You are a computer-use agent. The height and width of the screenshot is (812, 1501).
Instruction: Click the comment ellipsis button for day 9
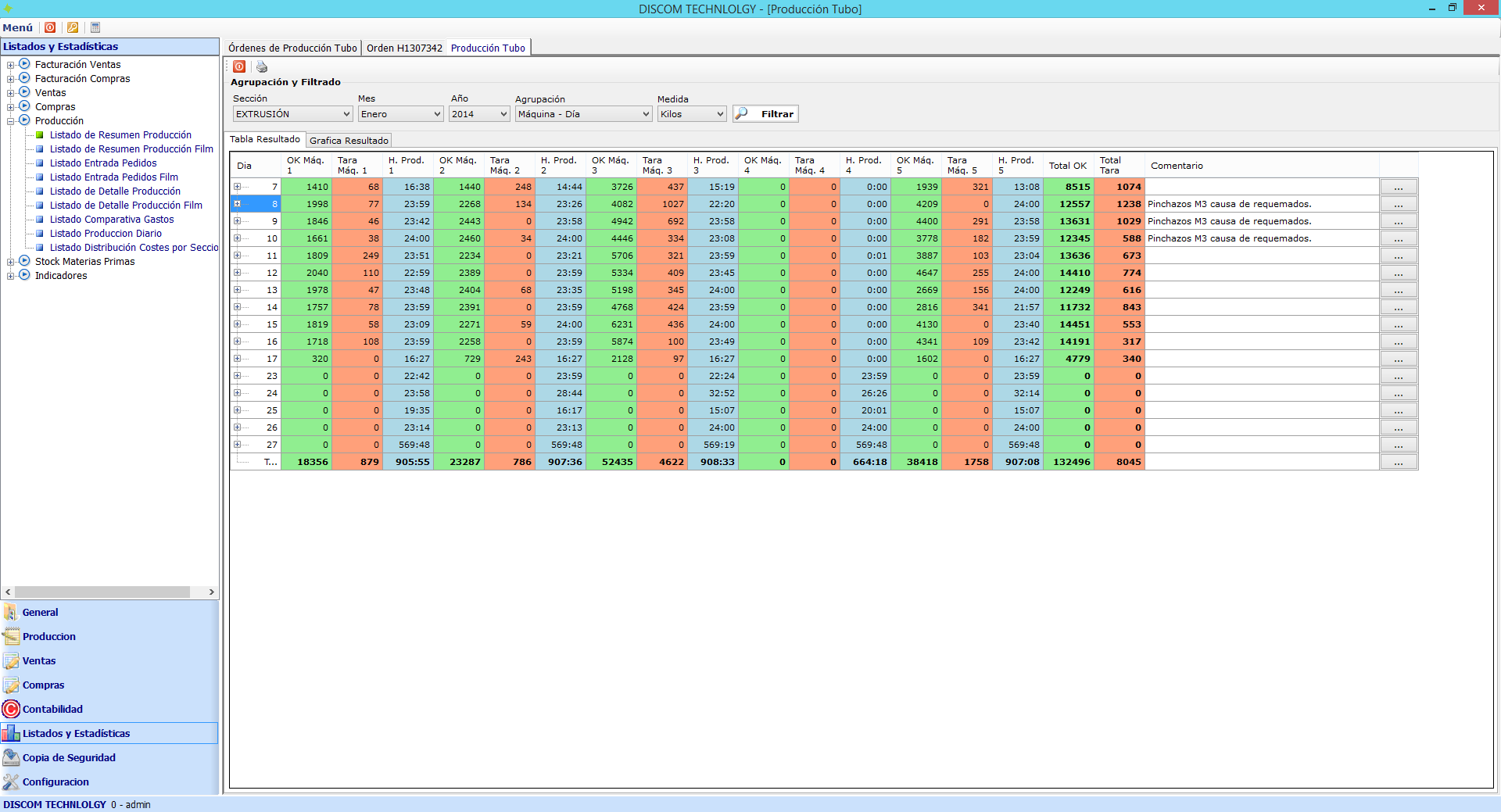1398,222
